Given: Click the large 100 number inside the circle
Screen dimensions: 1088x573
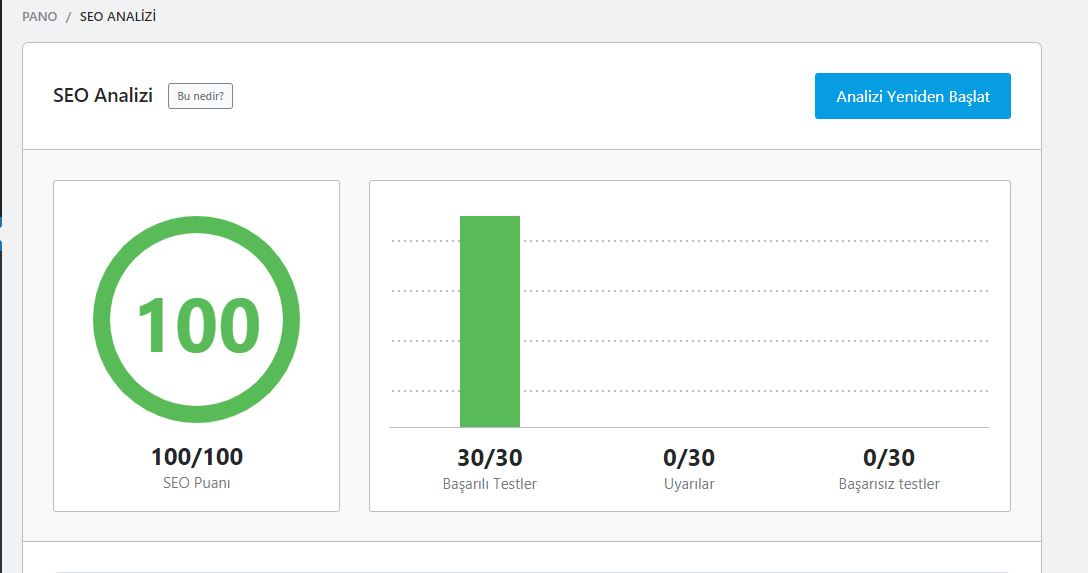Looking at the screenshot, I should coord(198,325).
